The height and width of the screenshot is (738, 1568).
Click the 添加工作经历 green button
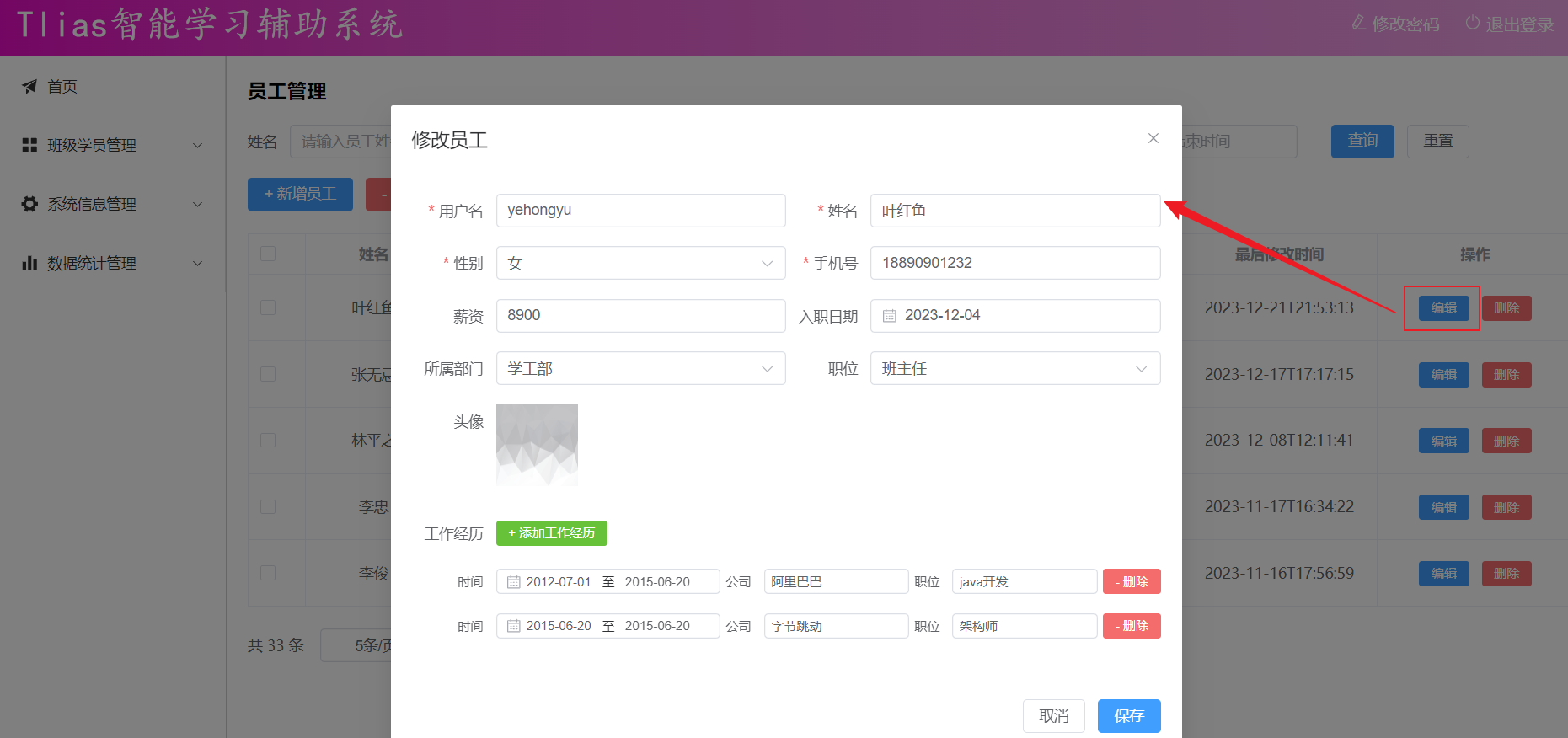552,533
